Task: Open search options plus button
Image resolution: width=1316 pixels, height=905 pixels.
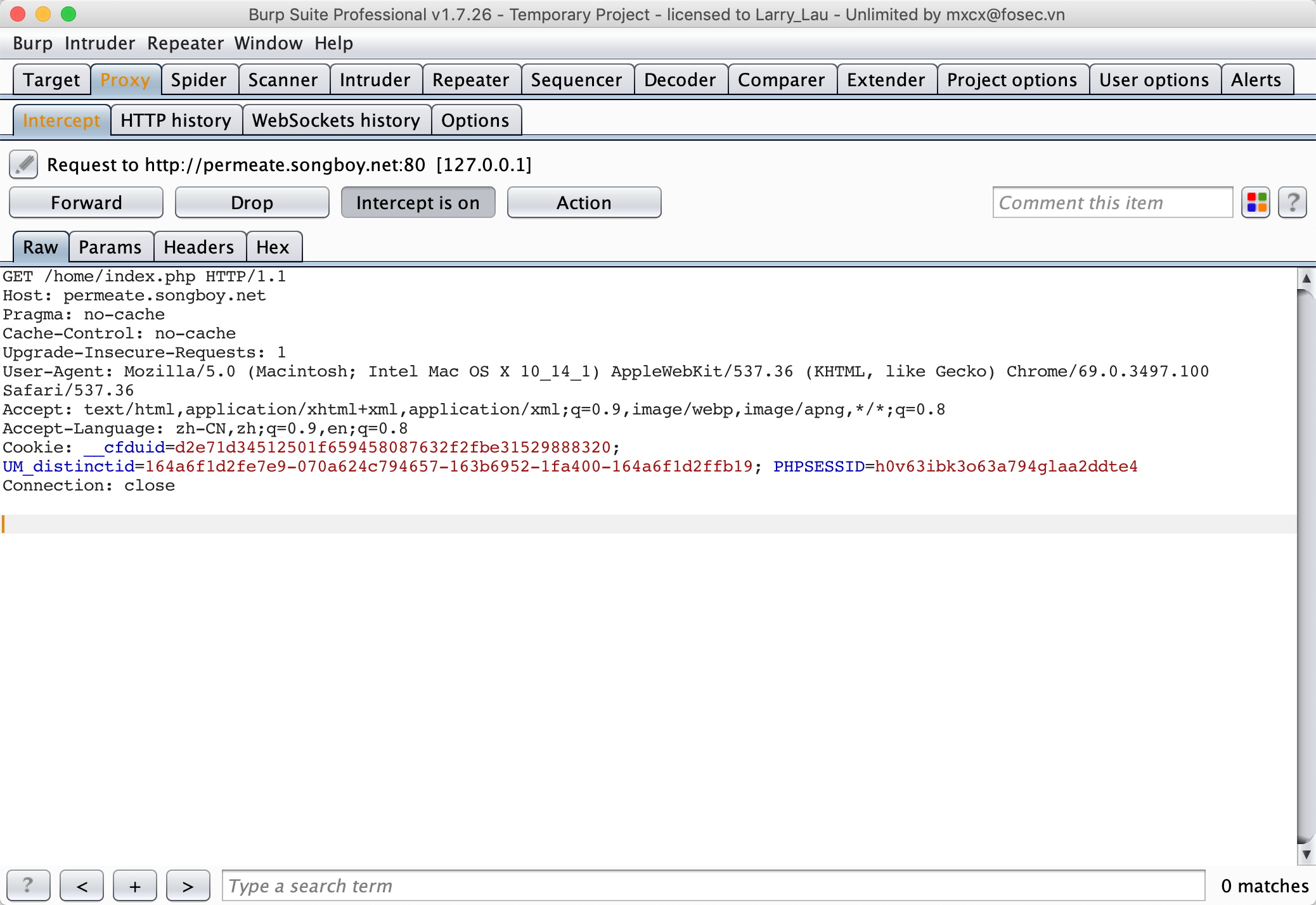Action: [x=135, y=885]
